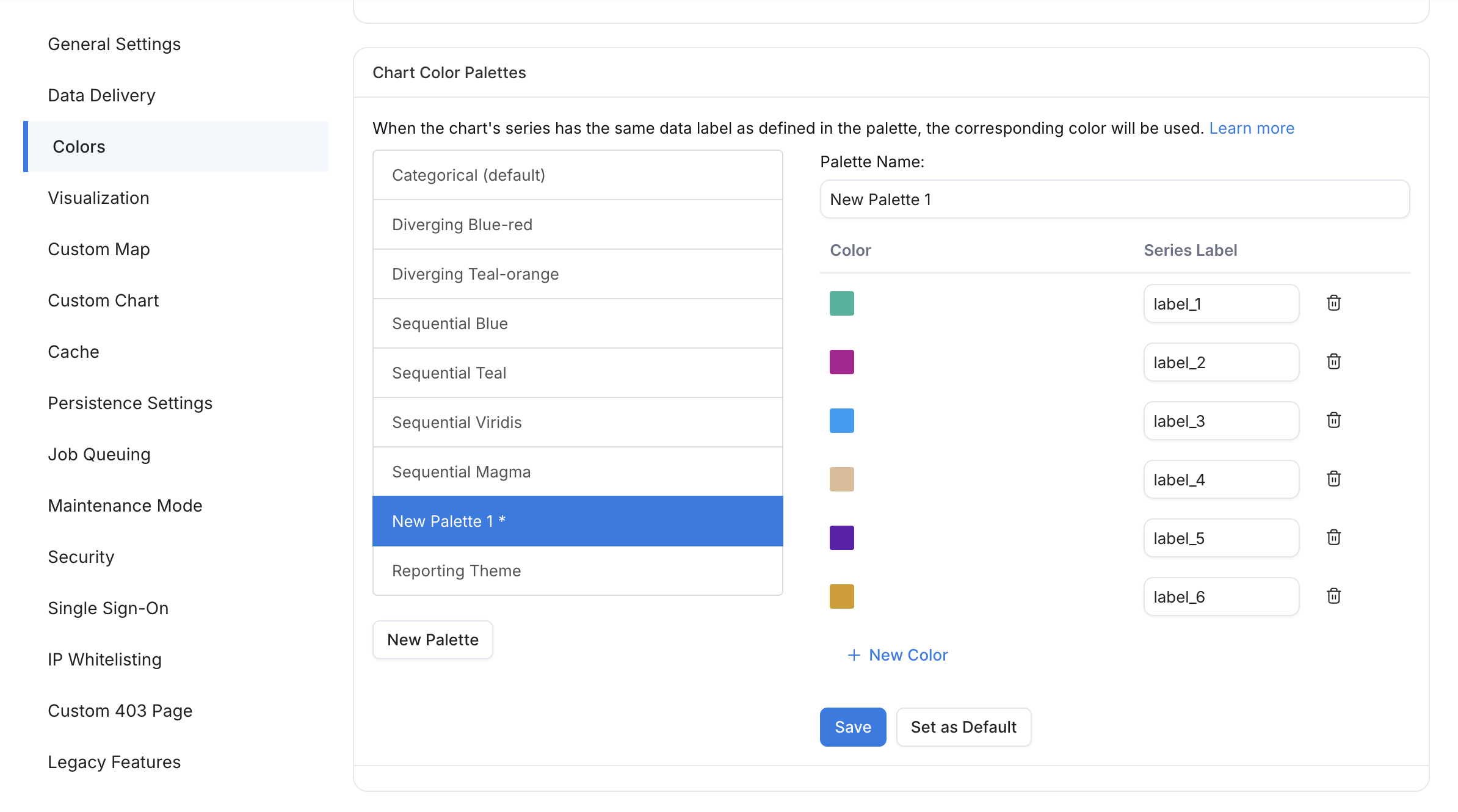Add a new color with the plus icon
The height and width of the screenshot is (812, 1458).
click(x=897, y=654)
